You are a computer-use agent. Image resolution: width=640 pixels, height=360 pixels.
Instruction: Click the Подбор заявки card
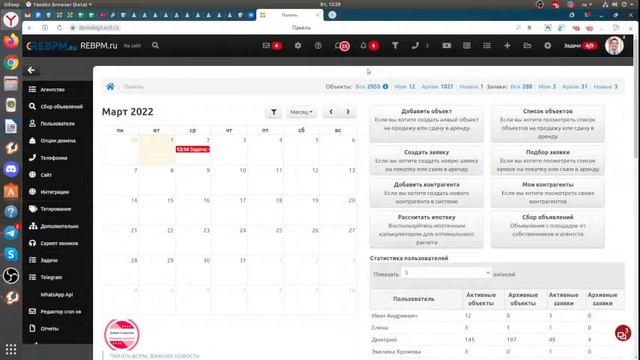547,160
